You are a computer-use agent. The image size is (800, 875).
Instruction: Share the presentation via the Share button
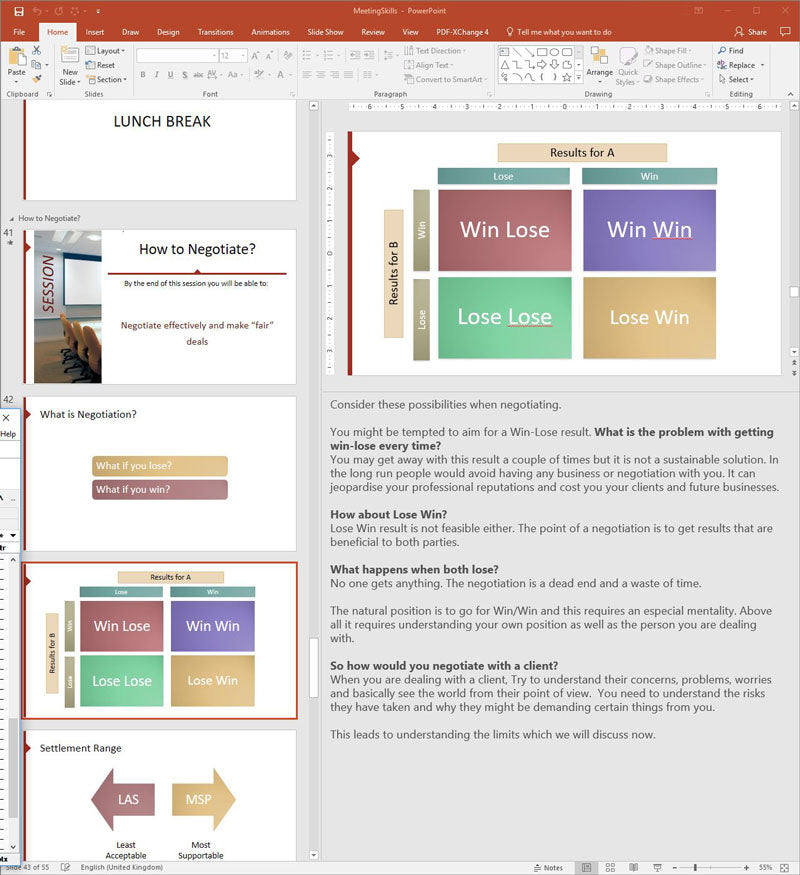(750, 32)
